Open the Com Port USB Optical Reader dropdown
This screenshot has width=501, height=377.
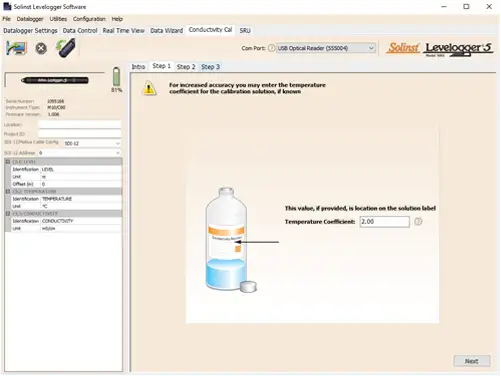pos(326,48)
